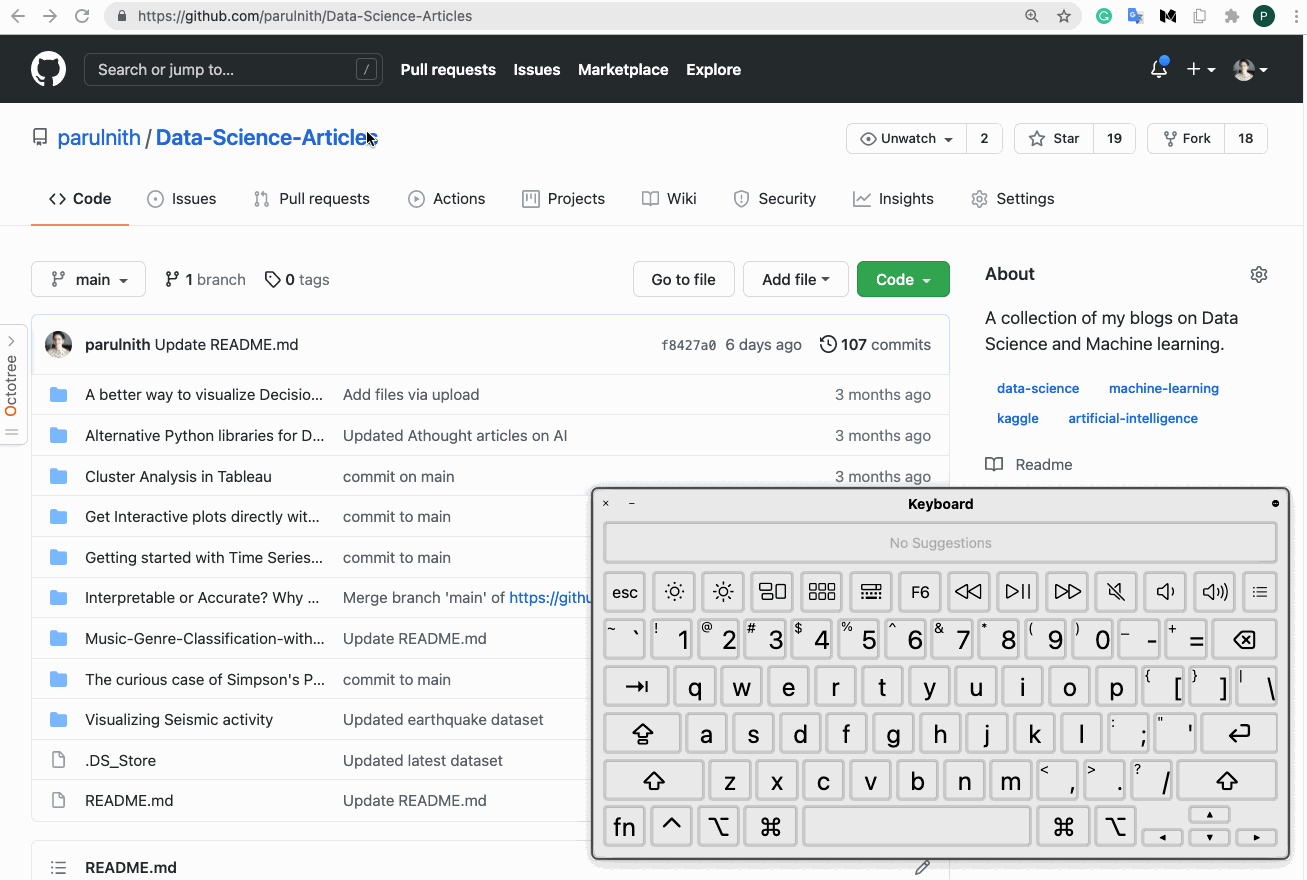Switch to the Wiki tab

[669, 199]
